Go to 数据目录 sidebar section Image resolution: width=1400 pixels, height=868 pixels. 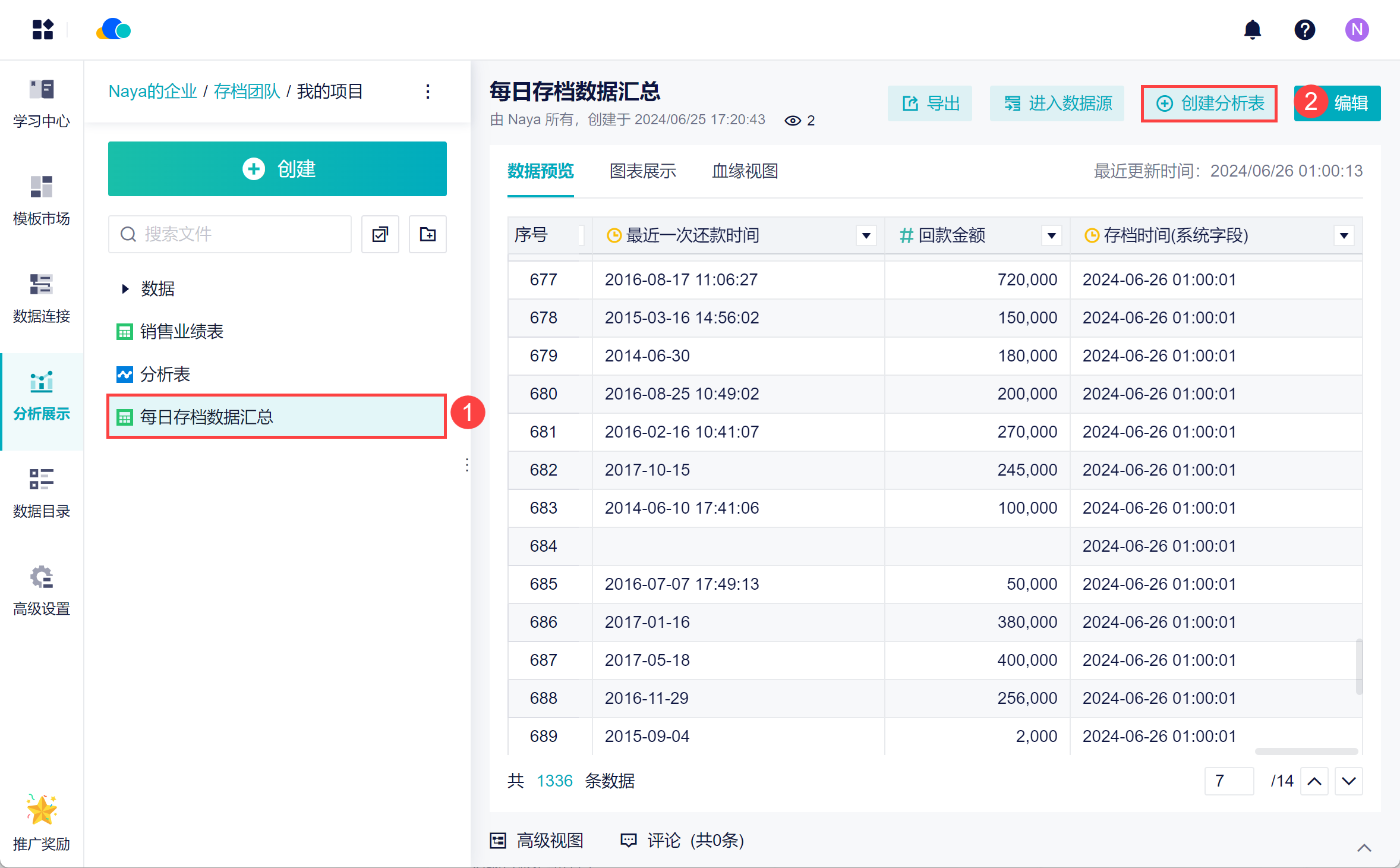coord(42,493)
